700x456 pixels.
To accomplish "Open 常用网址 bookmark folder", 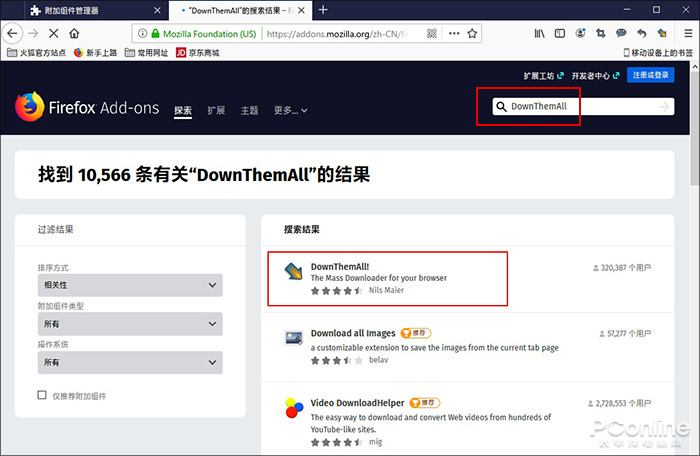I will pos(146,53).
